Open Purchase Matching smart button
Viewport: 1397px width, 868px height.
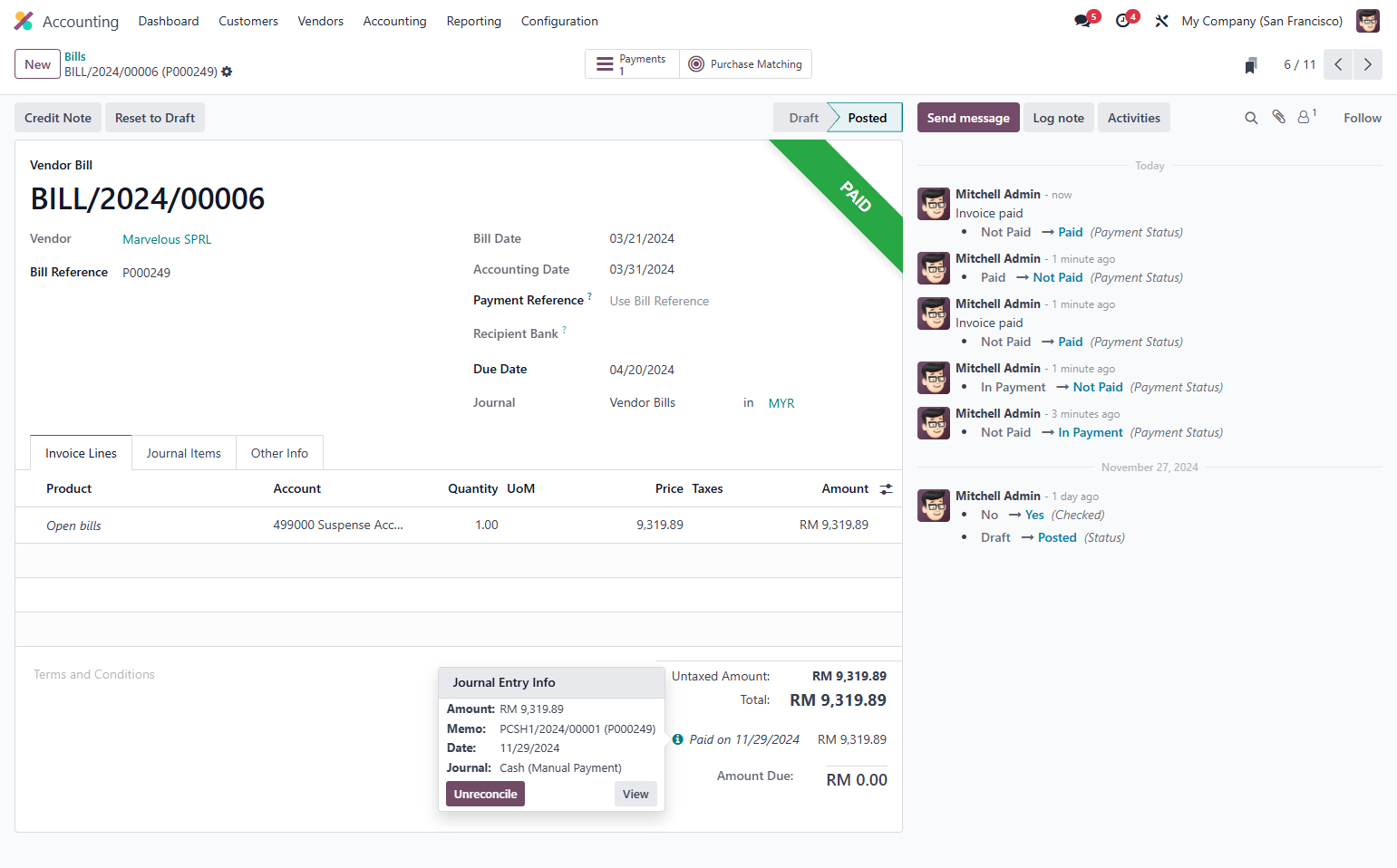point(745,64)
